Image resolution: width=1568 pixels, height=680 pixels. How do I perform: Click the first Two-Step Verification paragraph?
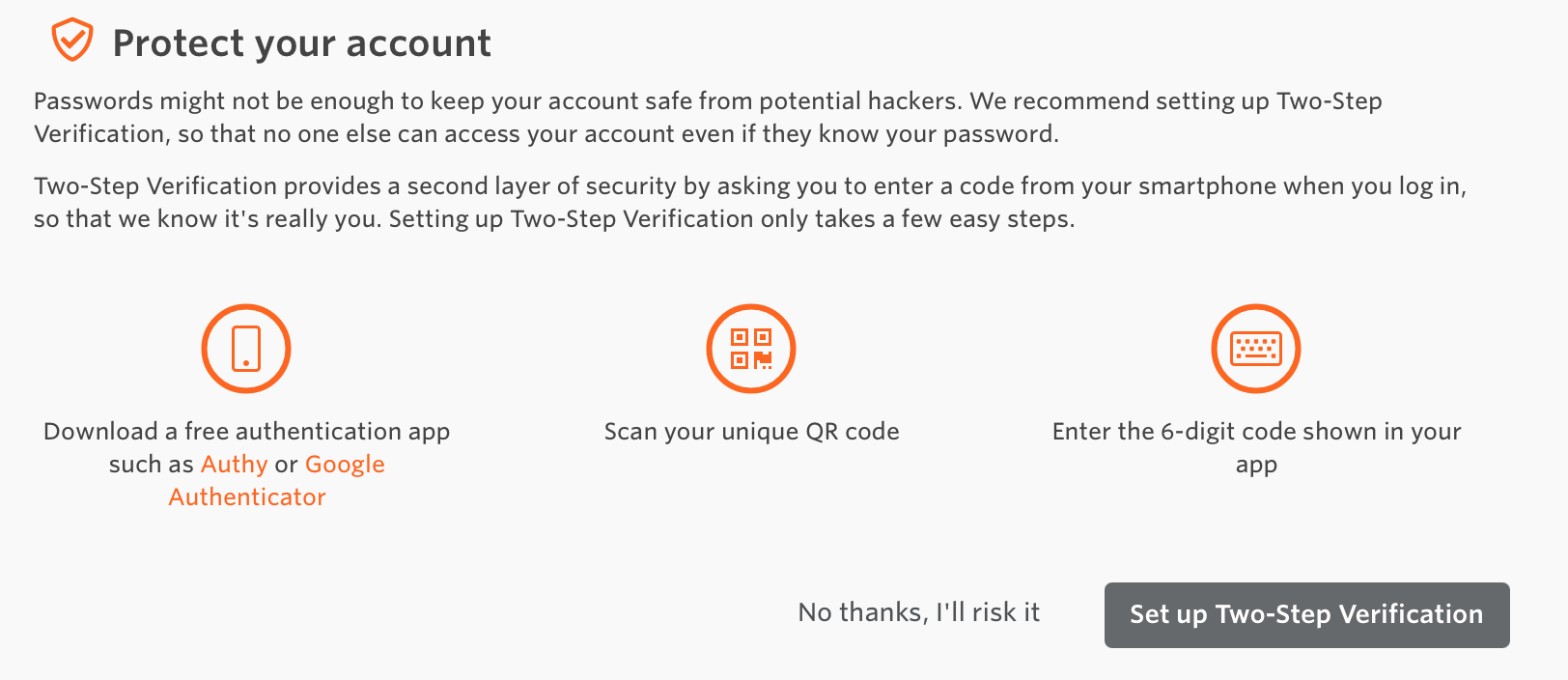tap(708, 117)
